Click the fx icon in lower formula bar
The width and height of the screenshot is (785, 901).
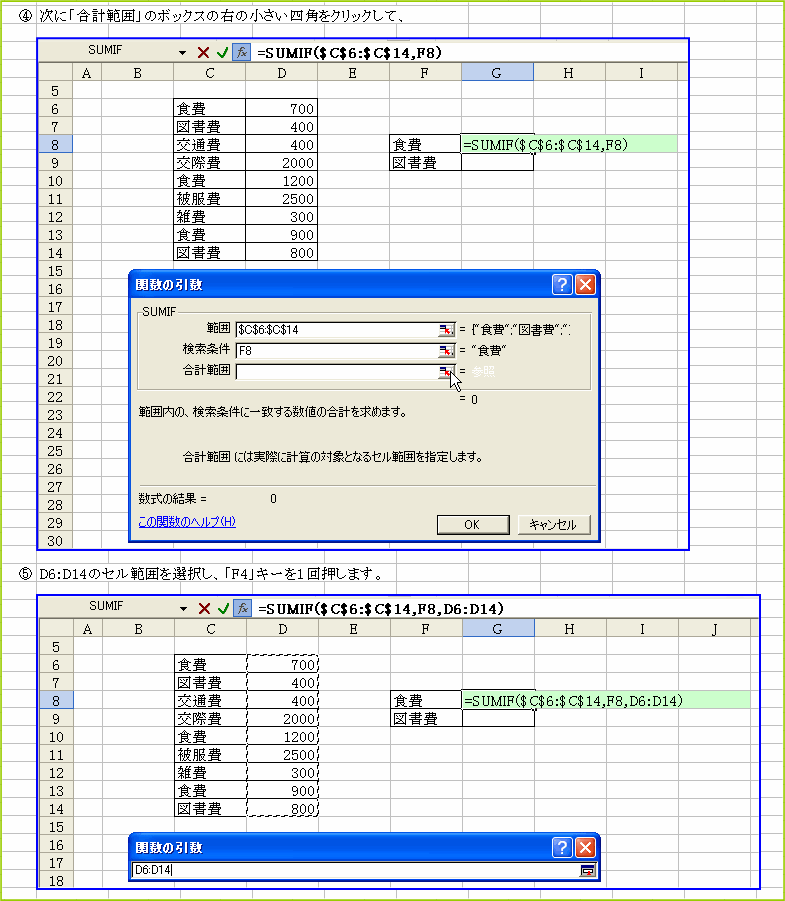coord(243,609)
